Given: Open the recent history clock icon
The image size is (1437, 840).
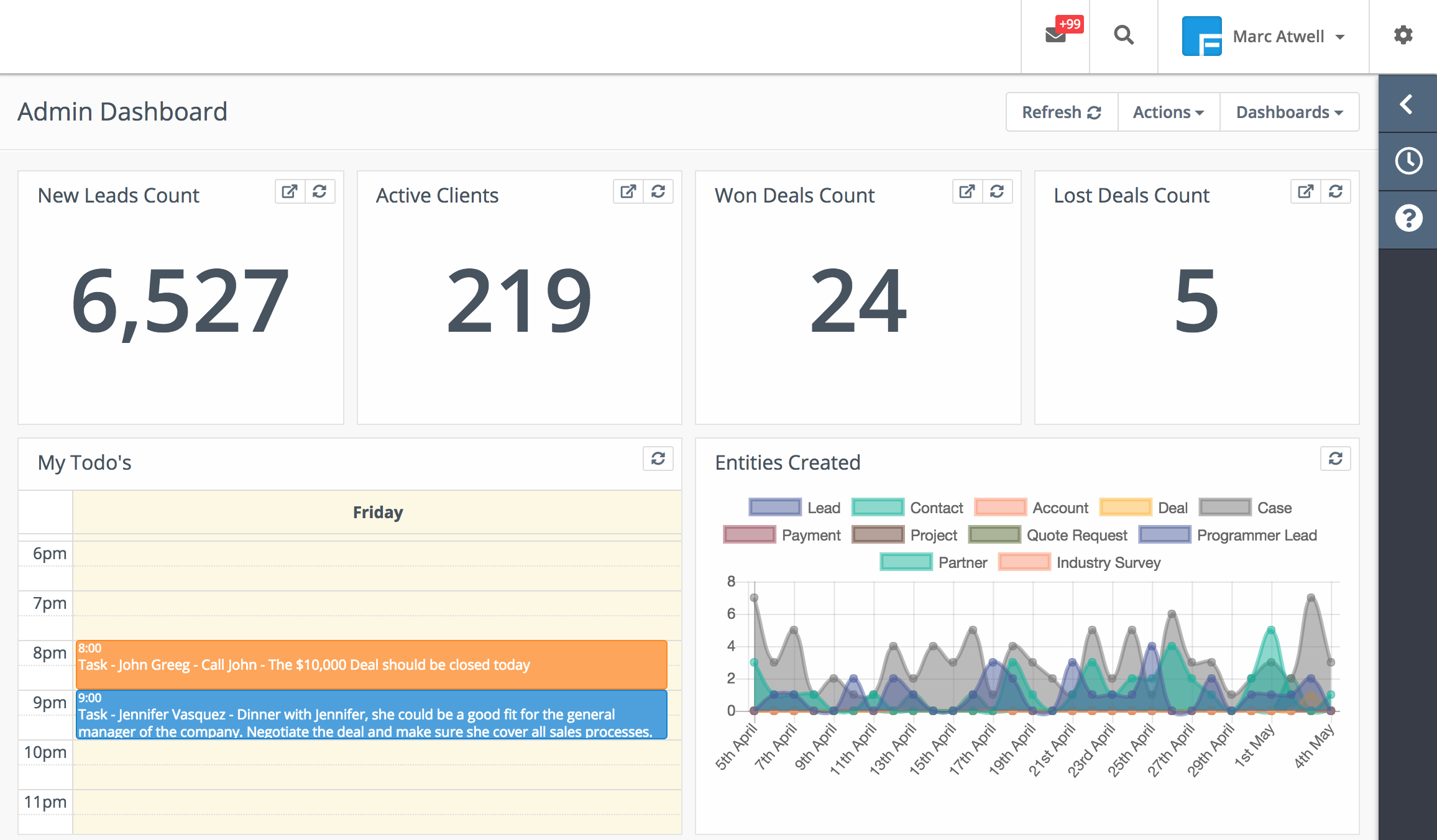Looking at the screenshot, I should (x=1407, y=161).
